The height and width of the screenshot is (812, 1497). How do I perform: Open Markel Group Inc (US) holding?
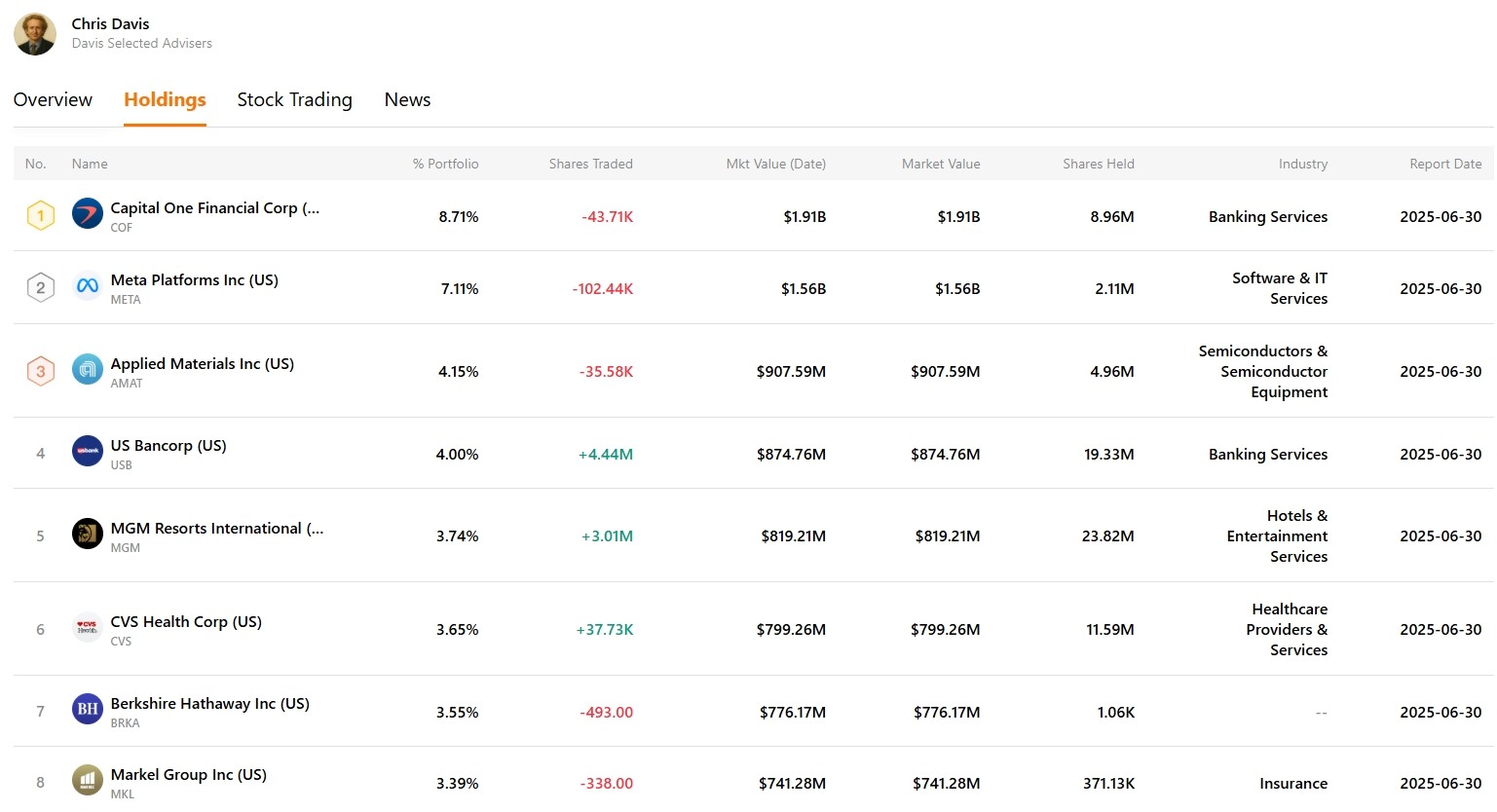[x=189, y=774]
